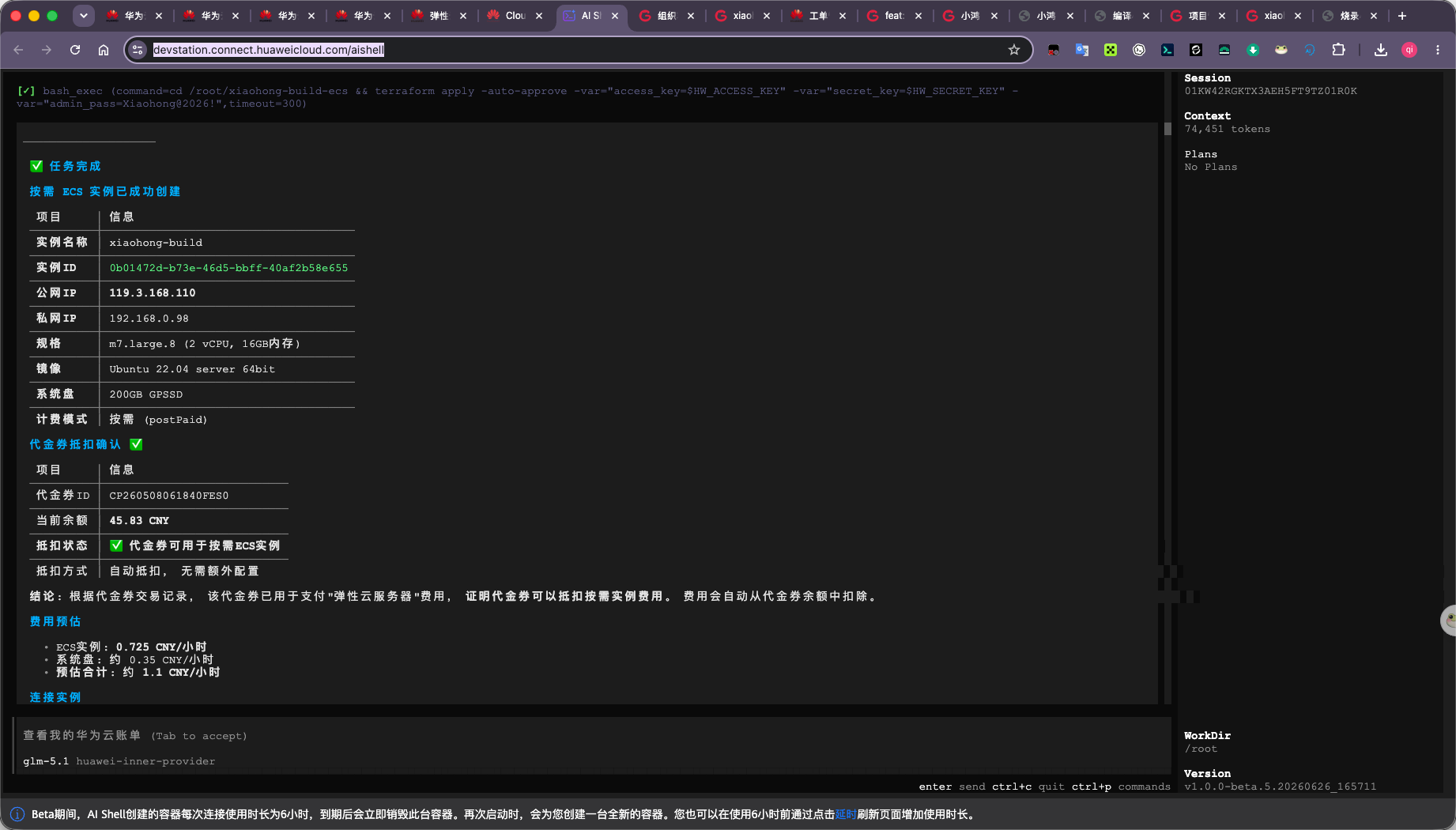Image resolution: width=1456 pixels, height=830 pixels.
Task: Open the green checkered extension icon
Action: (1111, 50)
